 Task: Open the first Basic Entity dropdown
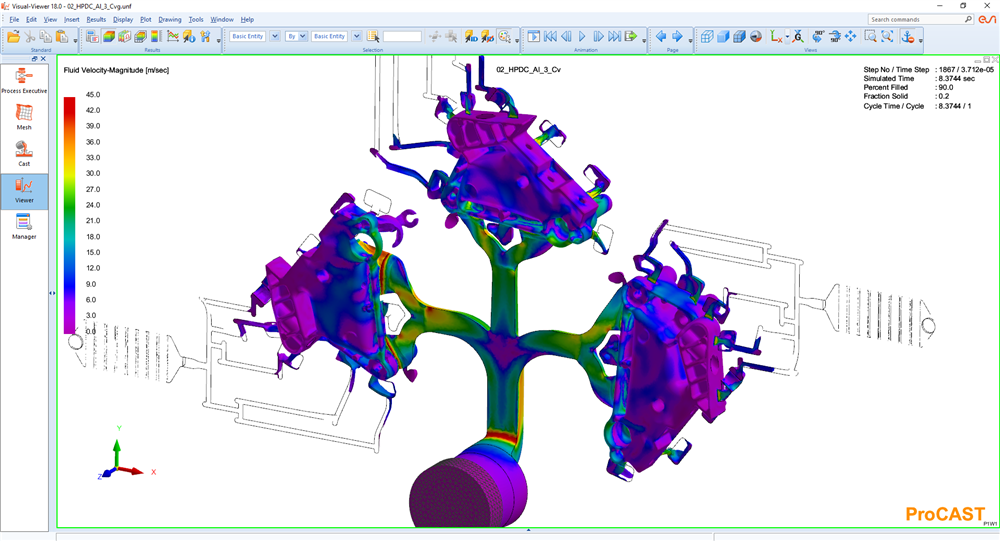(275, 36)
